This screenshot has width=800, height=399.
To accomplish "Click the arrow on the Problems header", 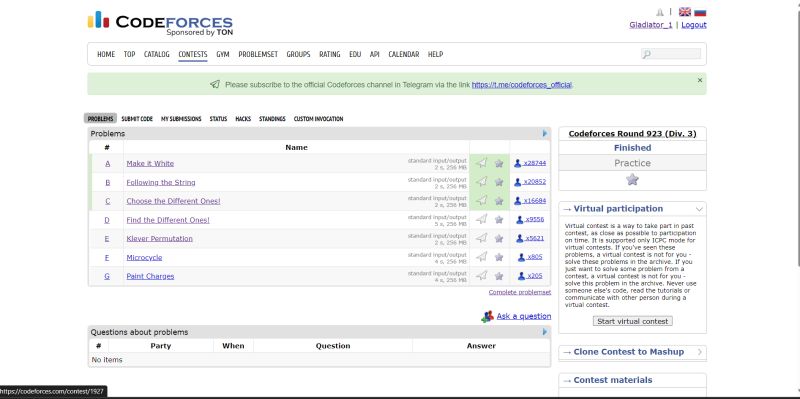I will point(544,133).
